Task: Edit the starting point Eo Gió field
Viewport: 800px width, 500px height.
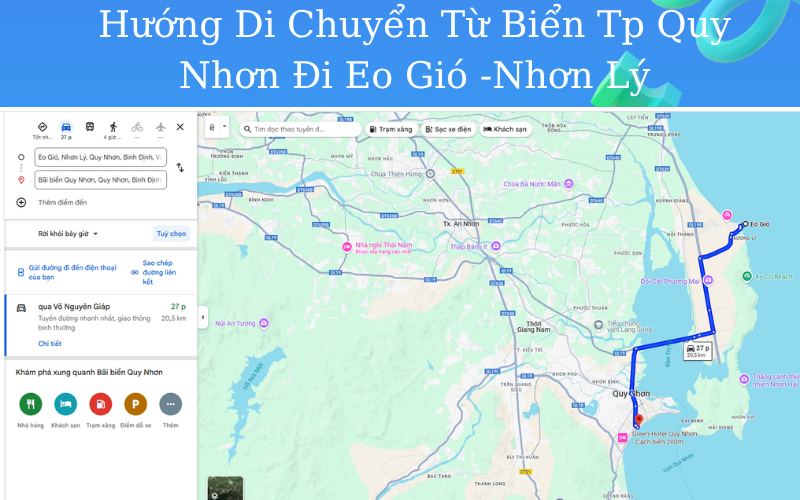Action: pyautogui.click(x=101, y=157)
